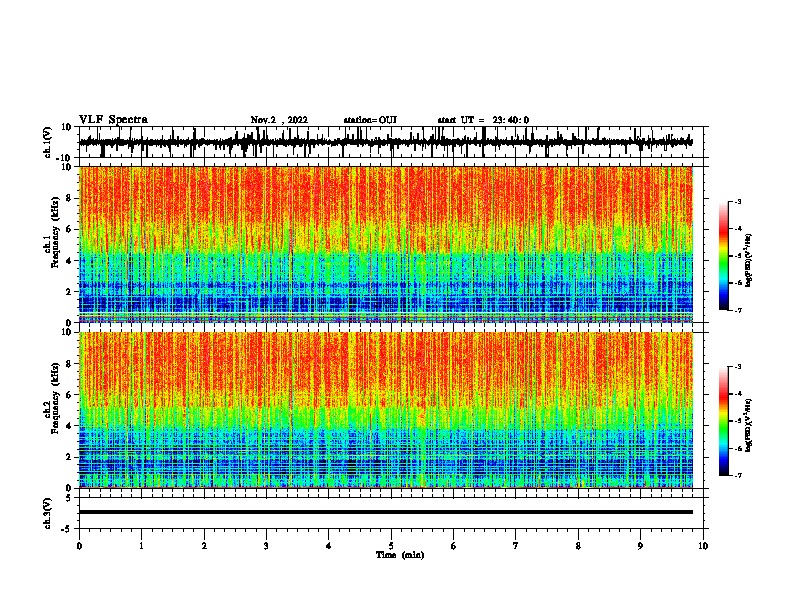792x612 pixels.
Task: Click the "-5" label on ch.2 color bar
Action: point(737,421)
